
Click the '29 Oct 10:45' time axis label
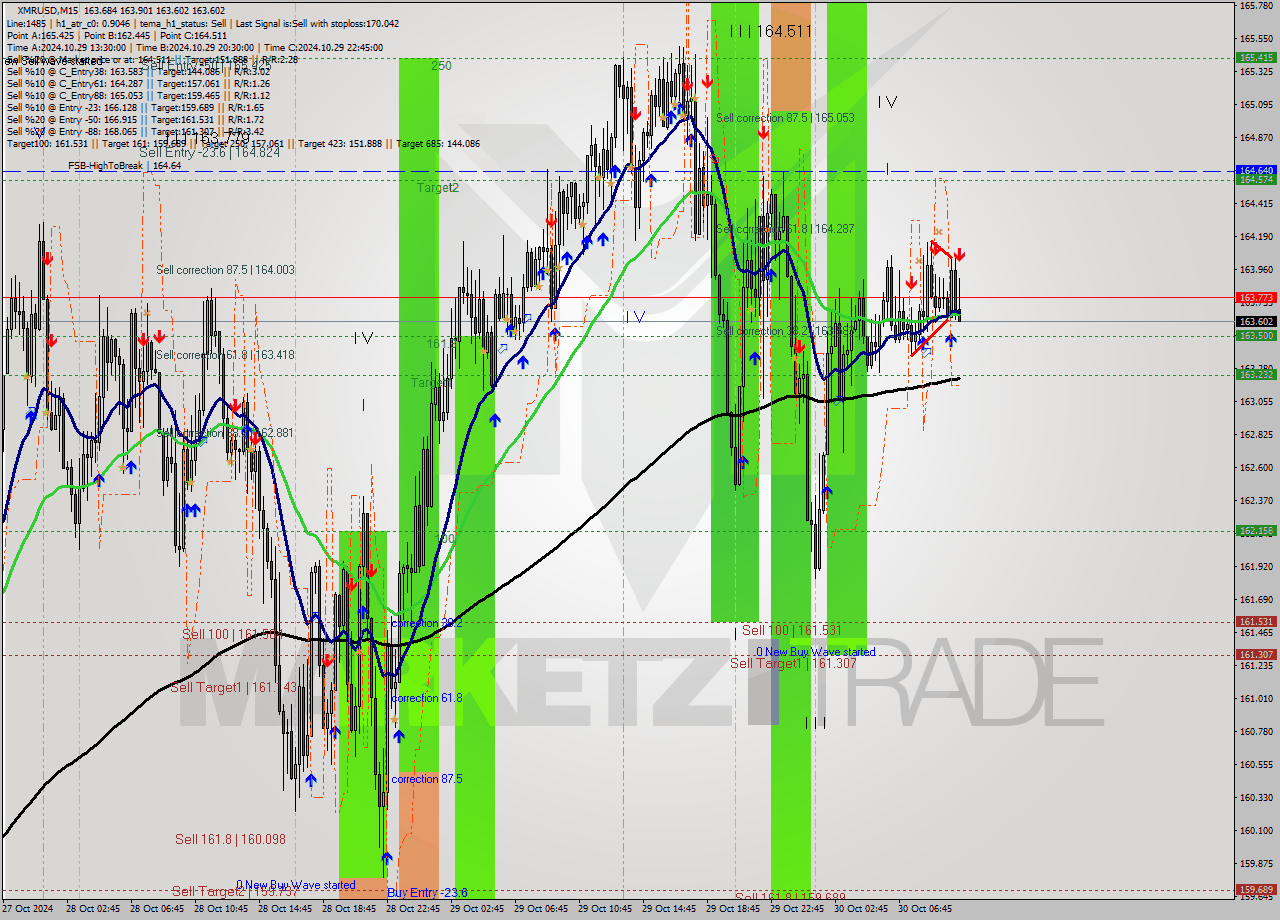(x=604, y=910)
